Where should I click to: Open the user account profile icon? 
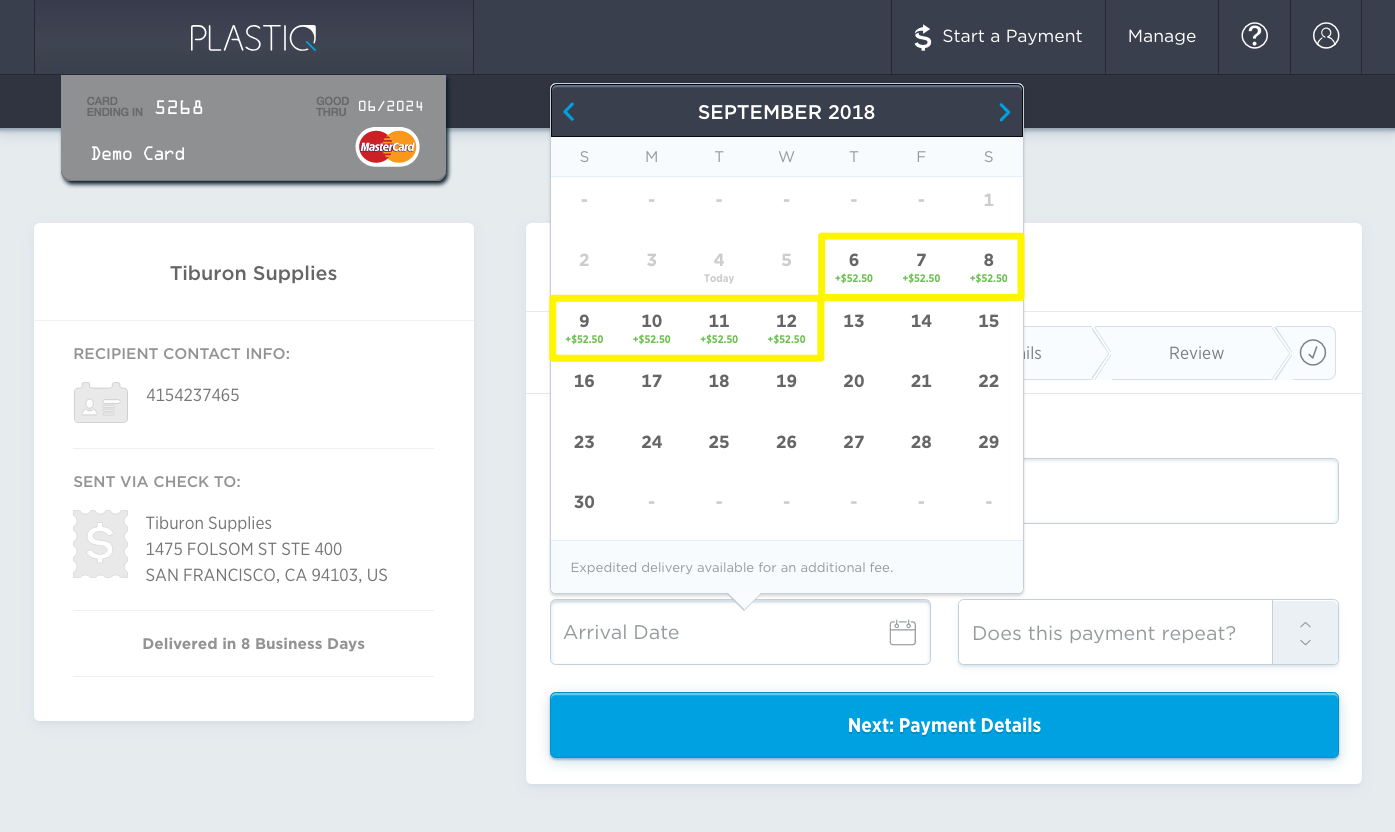[1326, 36]
